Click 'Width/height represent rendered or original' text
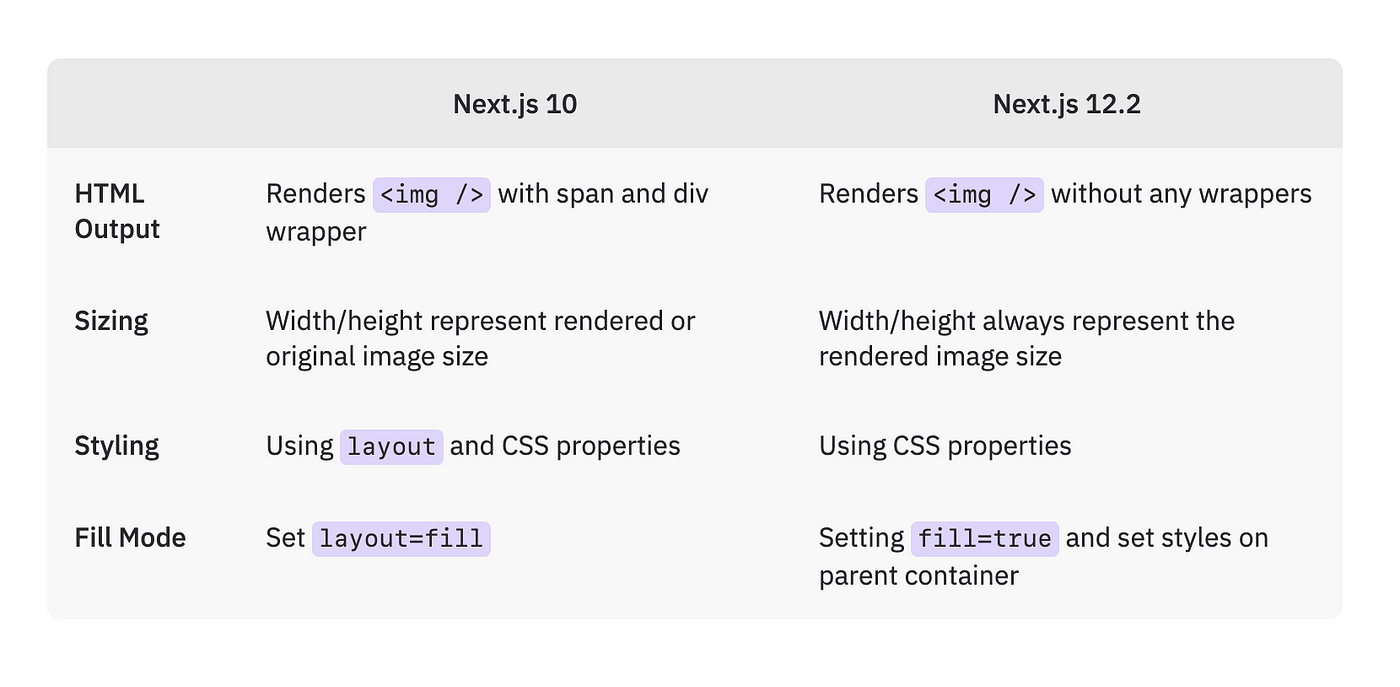1400x687 pixels. (480, 338)
